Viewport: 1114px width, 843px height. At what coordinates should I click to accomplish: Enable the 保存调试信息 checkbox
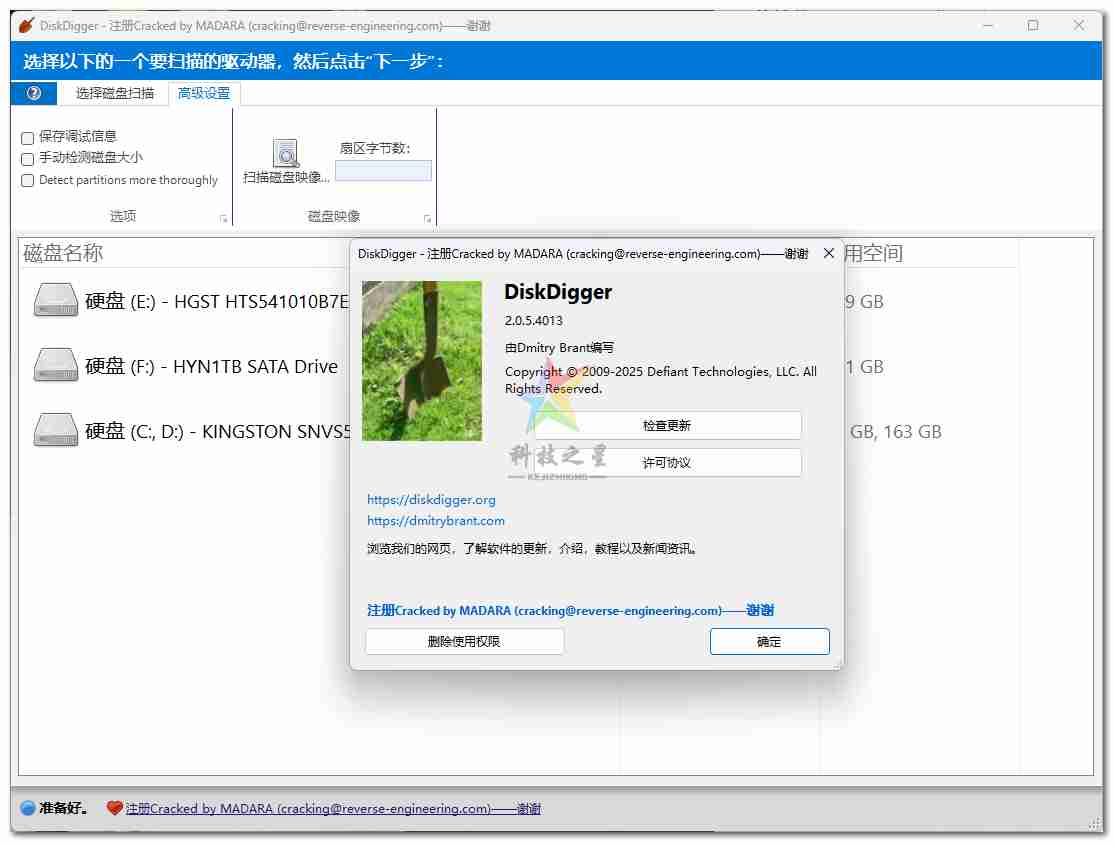click(28, 138)
